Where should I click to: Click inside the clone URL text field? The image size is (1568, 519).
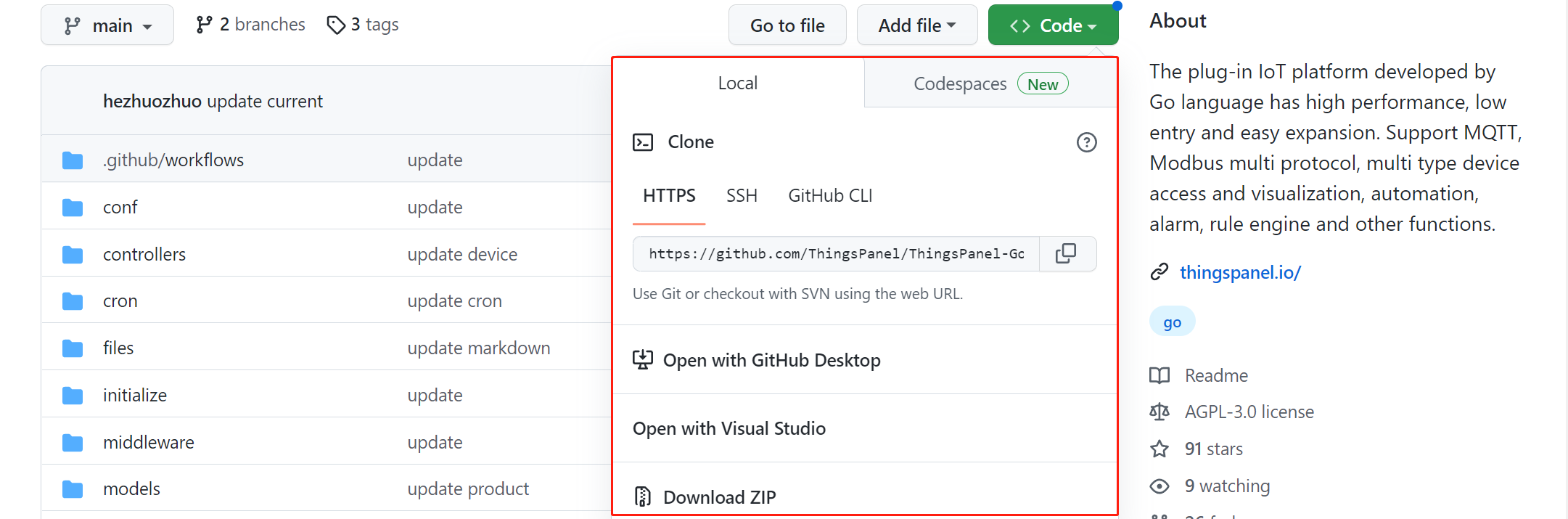click(x=836, y=254)
